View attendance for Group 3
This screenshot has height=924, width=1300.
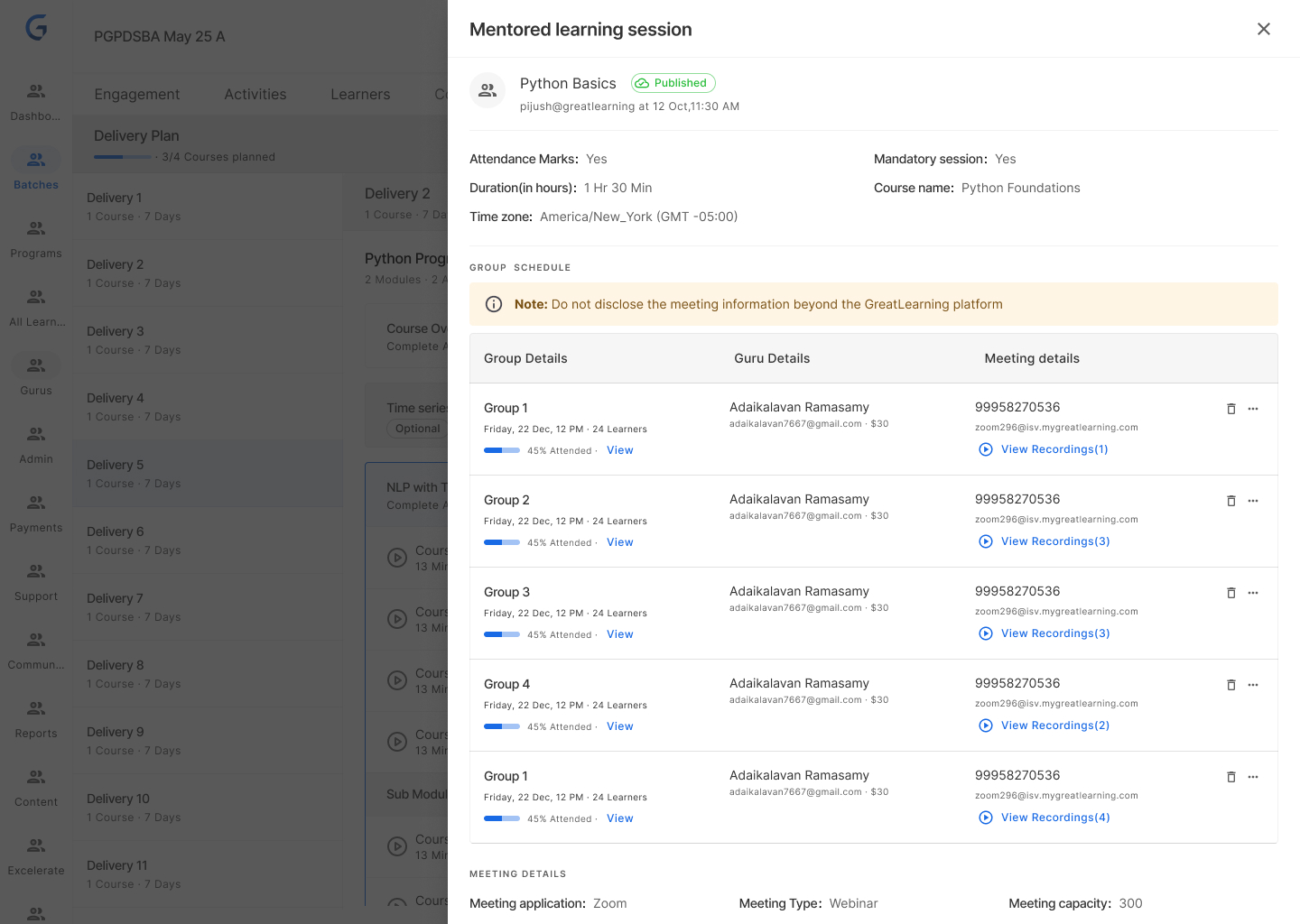tap(620, 634)
